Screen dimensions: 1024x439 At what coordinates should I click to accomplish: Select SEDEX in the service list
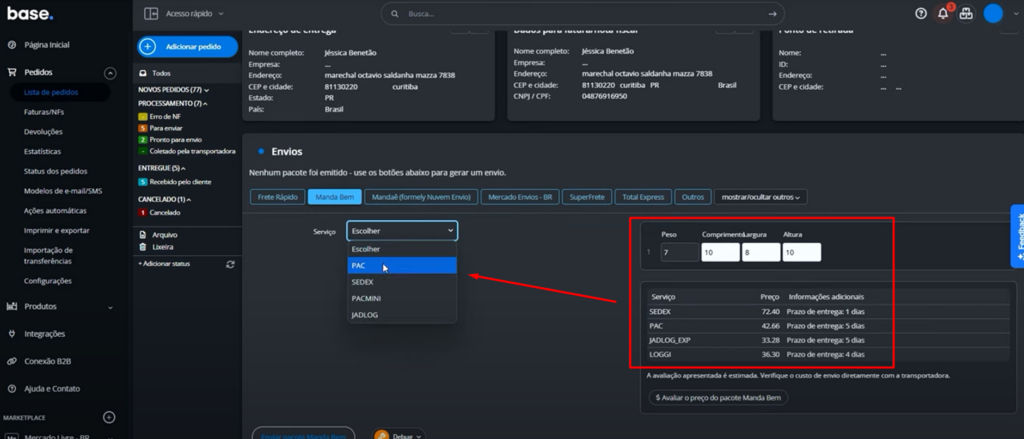click(x=402, y=282)
